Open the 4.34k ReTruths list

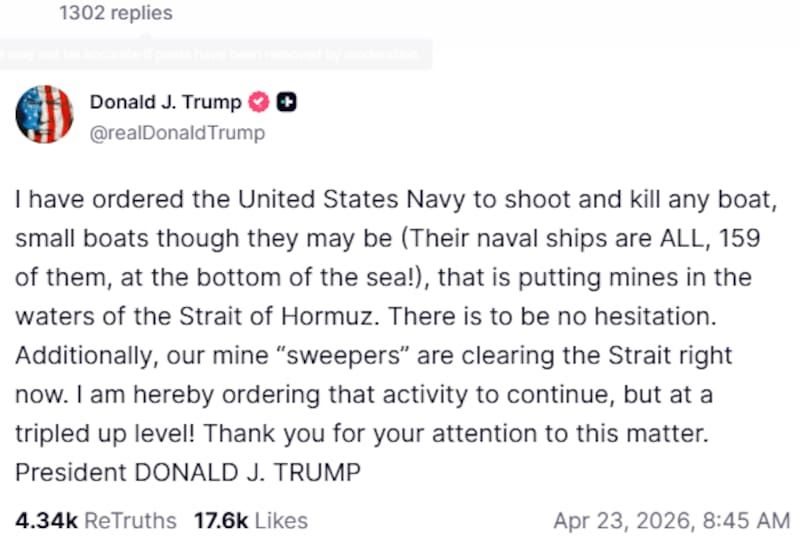pos(96,520)
